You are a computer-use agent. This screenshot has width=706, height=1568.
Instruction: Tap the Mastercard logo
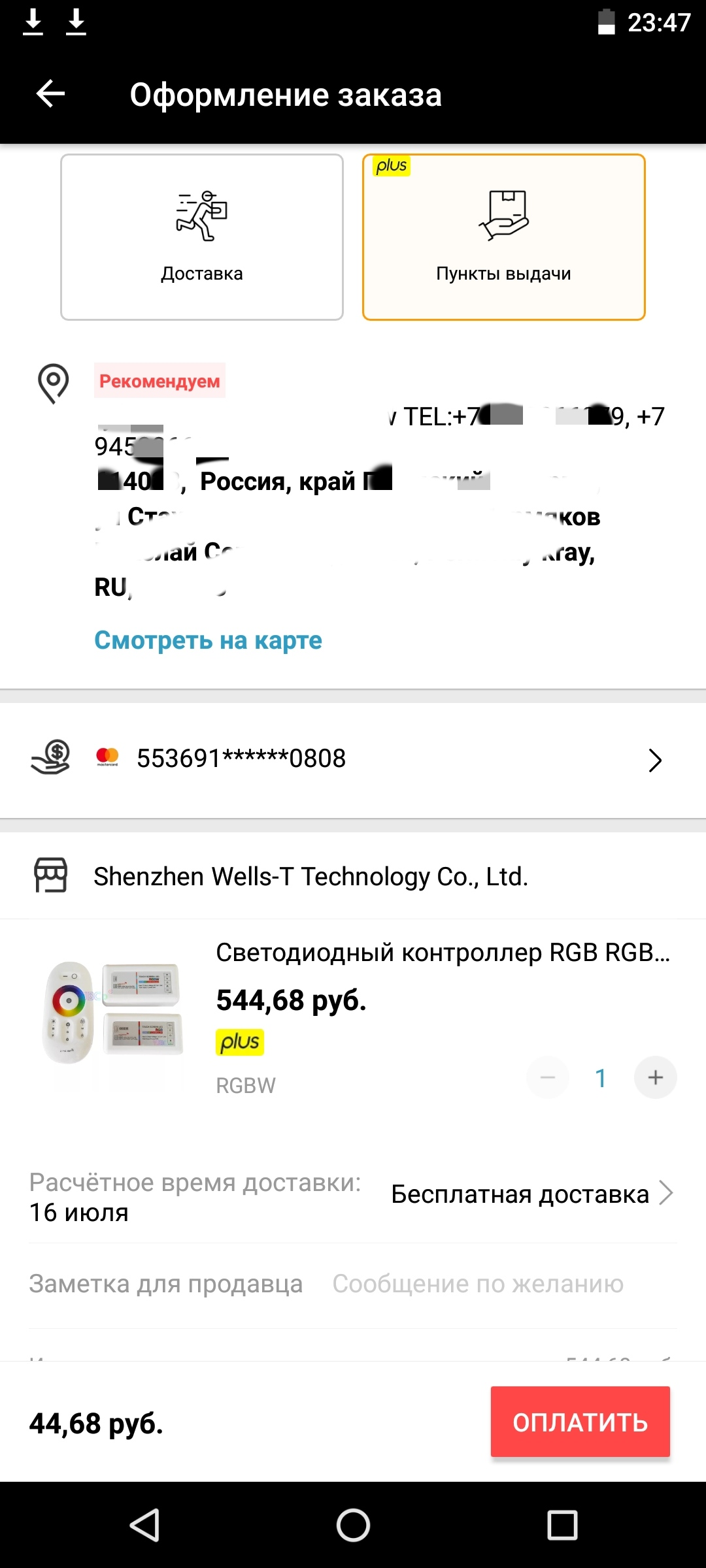point(107,757)
